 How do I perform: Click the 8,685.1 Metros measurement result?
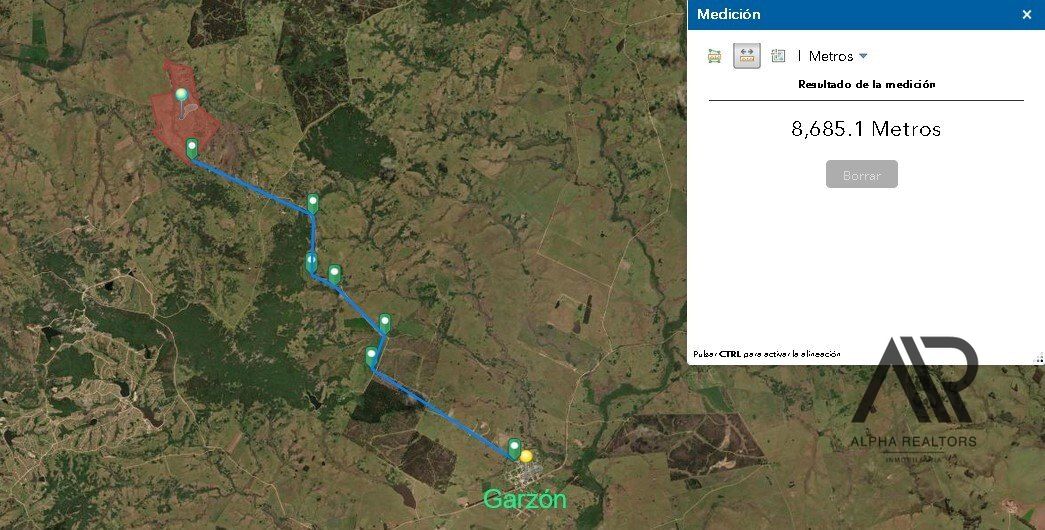[x=866, y=129]
